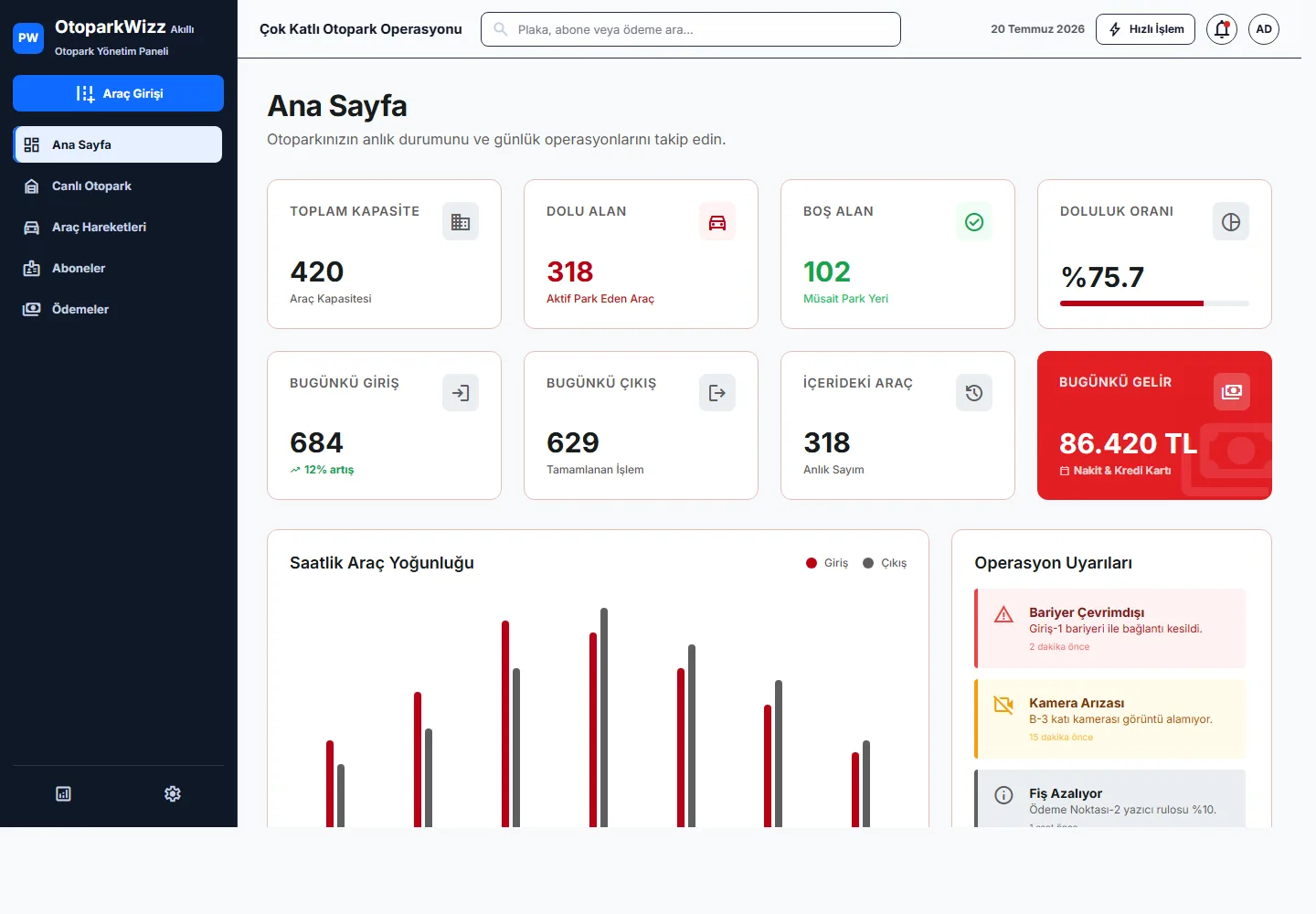Click the building icon on Toplam Kapasite card
This screenshot has width=1316, height=914.
(x=461, y=222)
